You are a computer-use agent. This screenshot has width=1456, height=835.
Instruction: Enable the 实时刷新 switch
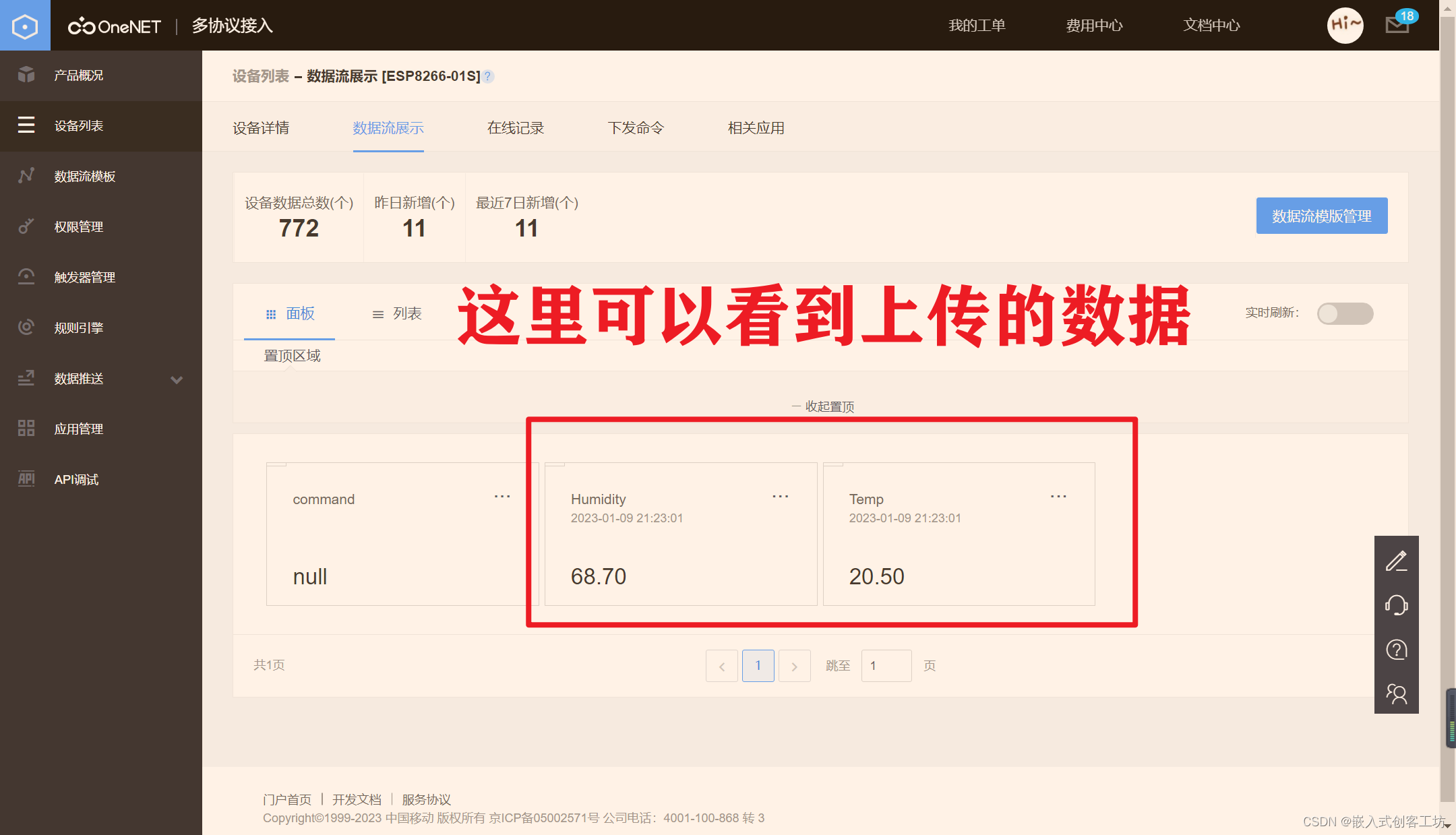1345,313
